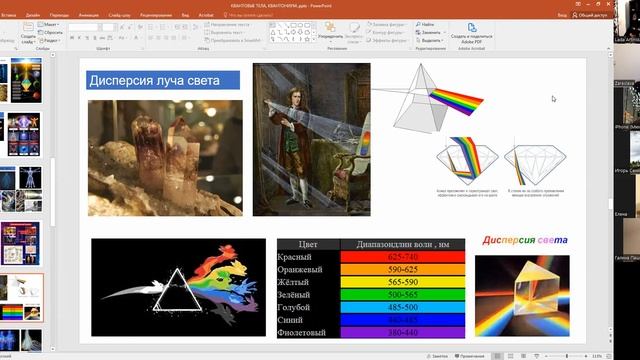The width and height of the screenshot is (640, 360).
Task: Select the triangle shape in shapes gallery
Action: [x=273, y=32]
